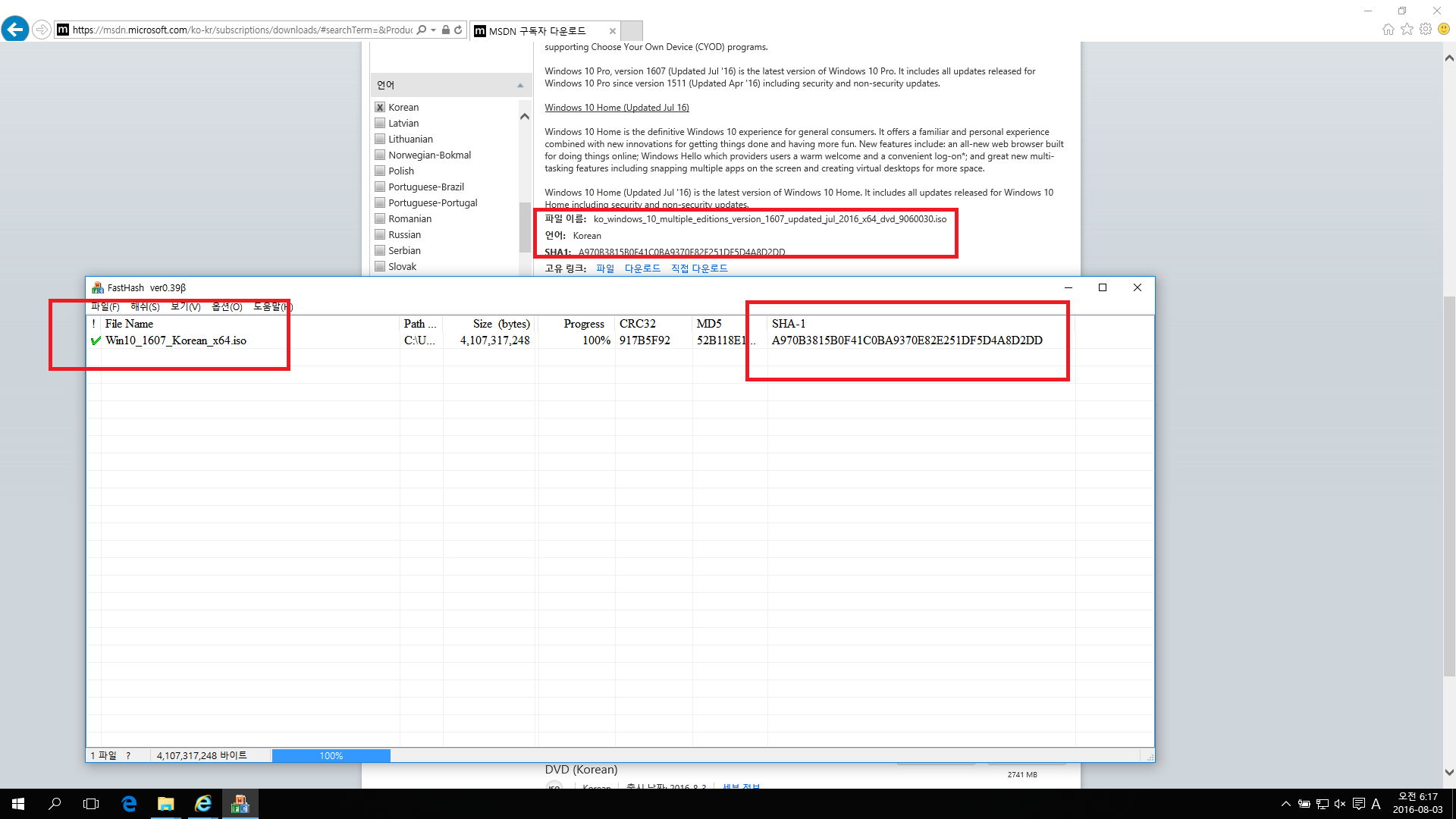The image size is (1456, 819).
Task: Sort by Size (bytes) column header
Action: click(490, 324)
